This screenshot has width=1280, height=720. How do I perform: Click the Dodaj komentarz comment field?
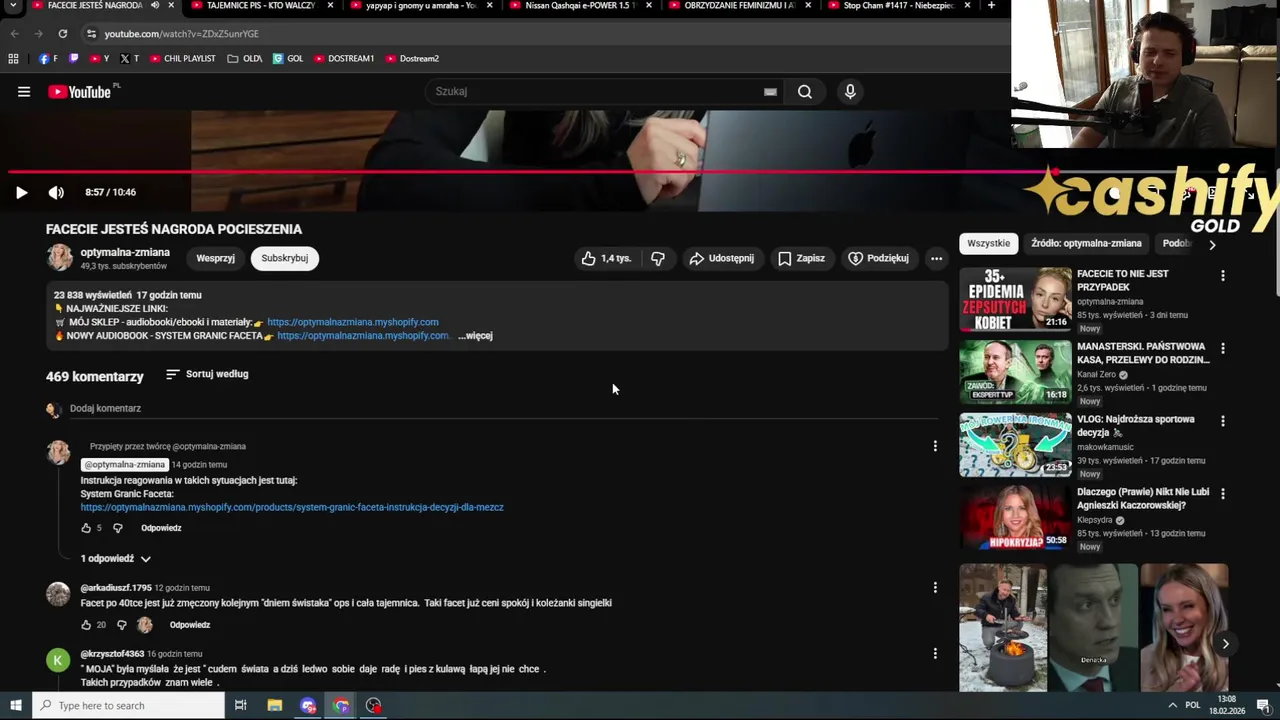coord(504,408)
